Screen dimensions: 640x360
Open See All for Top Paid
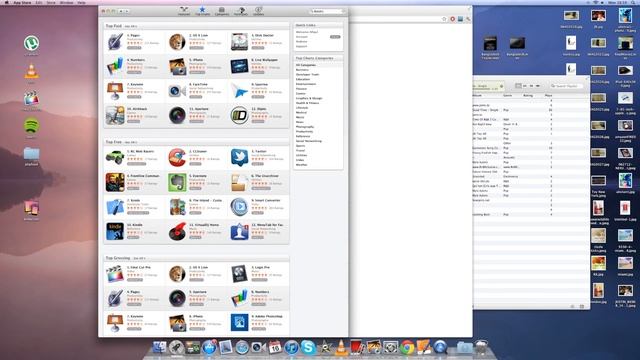(131, 26)
